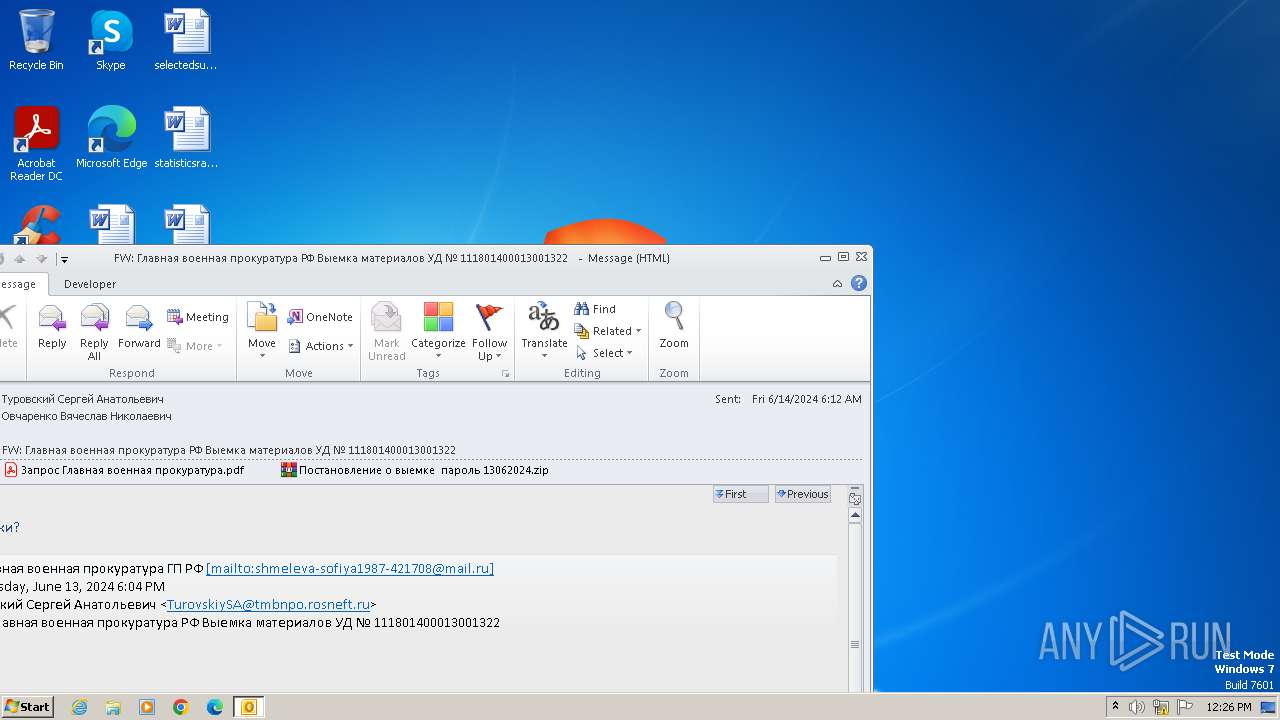Open the Categorize color menu
The height and width of the screenshot is (720, 1280).
(438, 330)
